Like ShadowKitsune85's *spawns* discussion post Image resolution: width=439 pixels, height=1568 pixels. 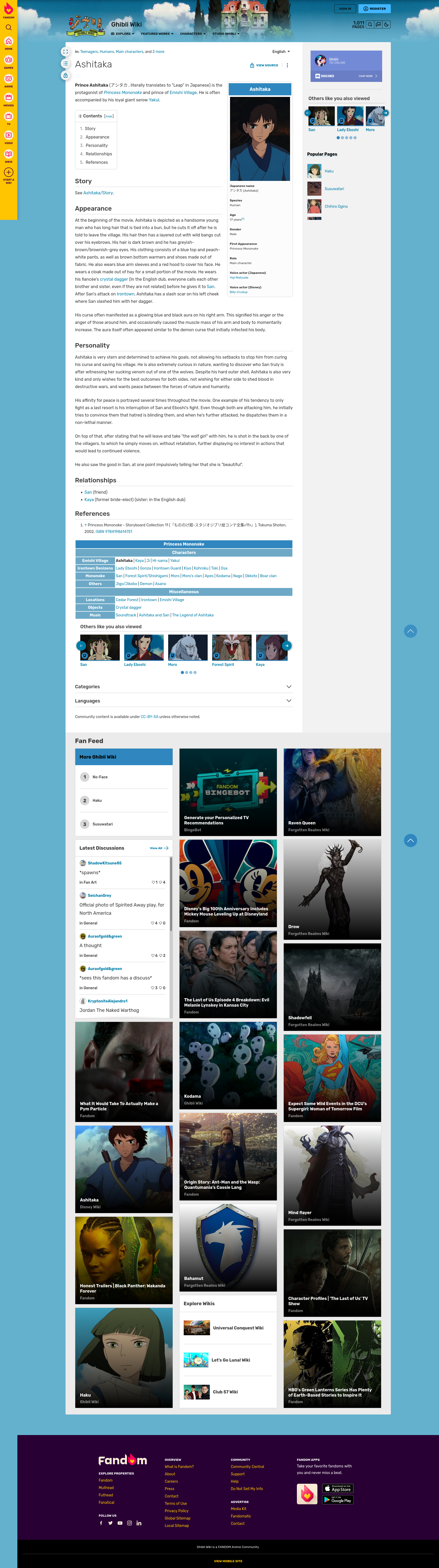tap(153, 883)
